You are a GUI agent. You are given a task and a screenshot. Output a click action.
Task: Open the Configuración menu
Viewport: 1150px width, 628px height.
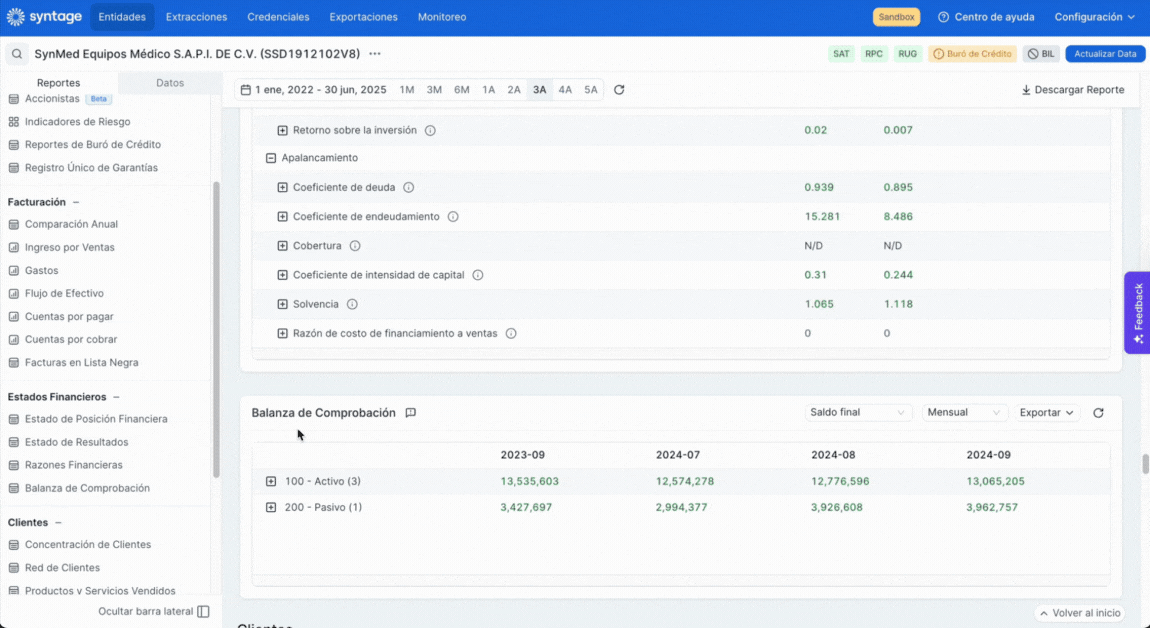click(x=1094, y=17)
